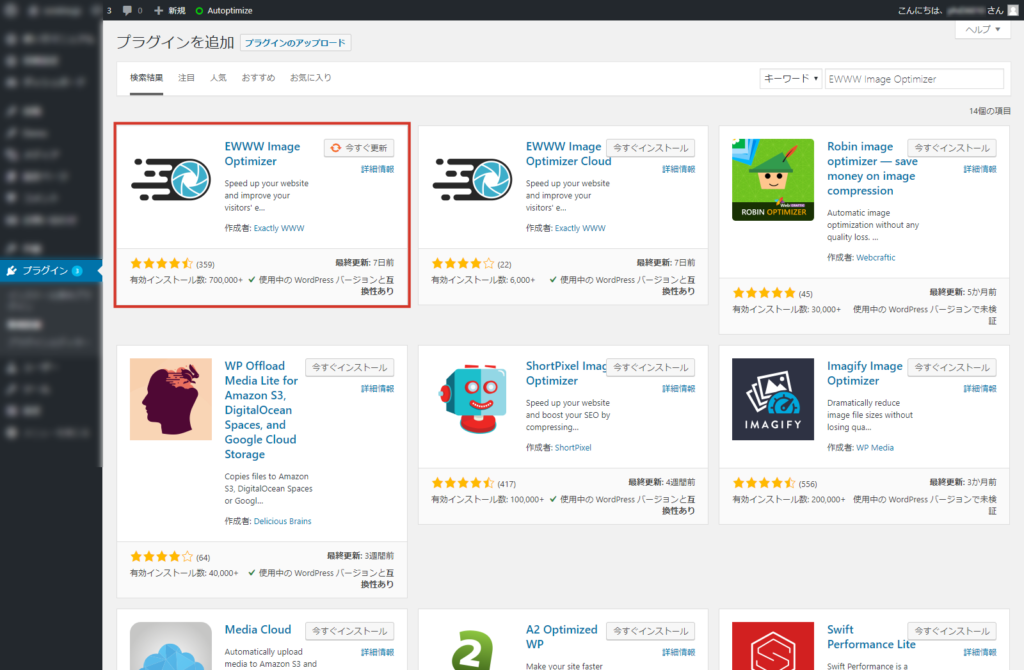Viewport: 1024px width, 670px height.
Task: Click the plugin search input field
Action: 914,79
